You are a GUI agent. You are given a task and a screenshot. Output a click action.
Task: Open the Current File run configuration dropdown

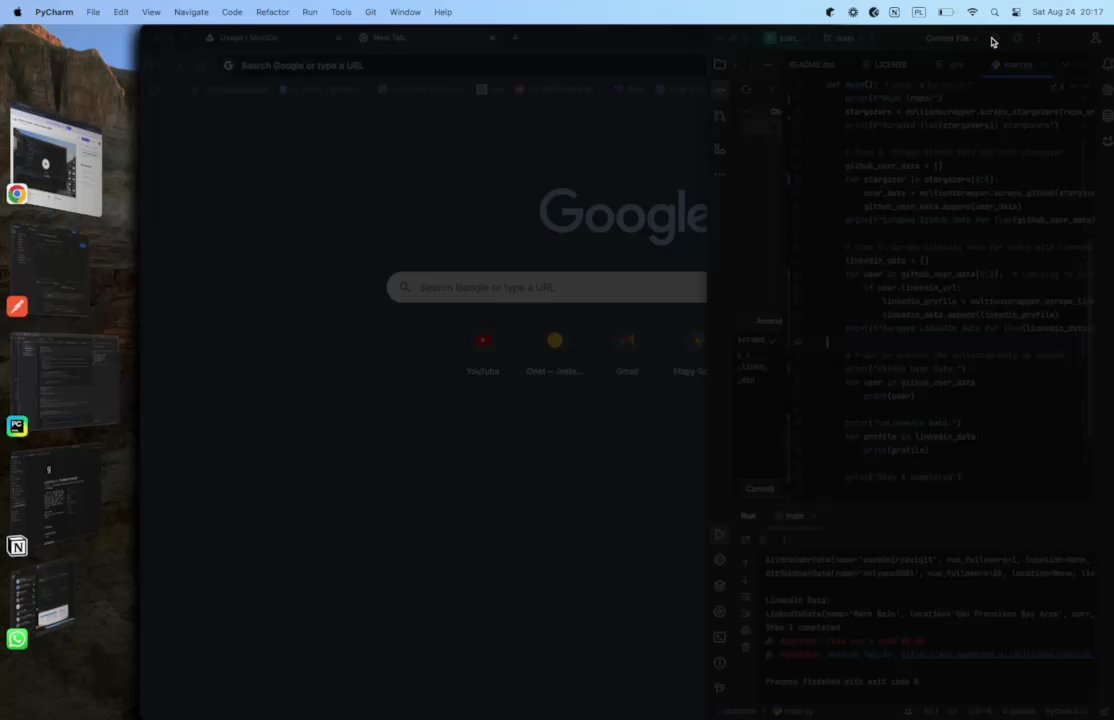click(x=951, y=38)
